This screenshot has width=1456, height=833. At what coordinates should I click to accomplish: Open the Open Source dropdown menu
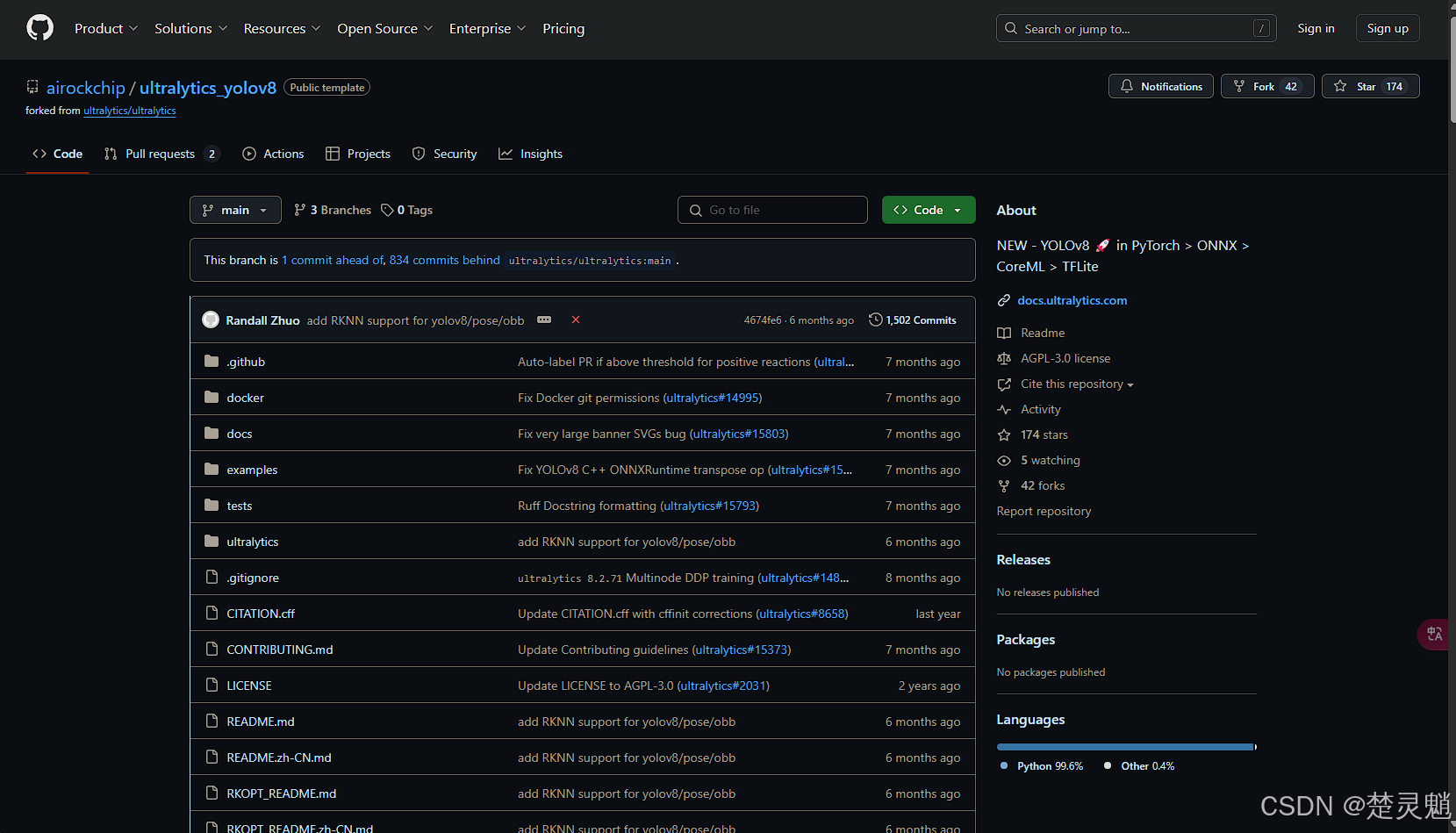pos(384,28)
